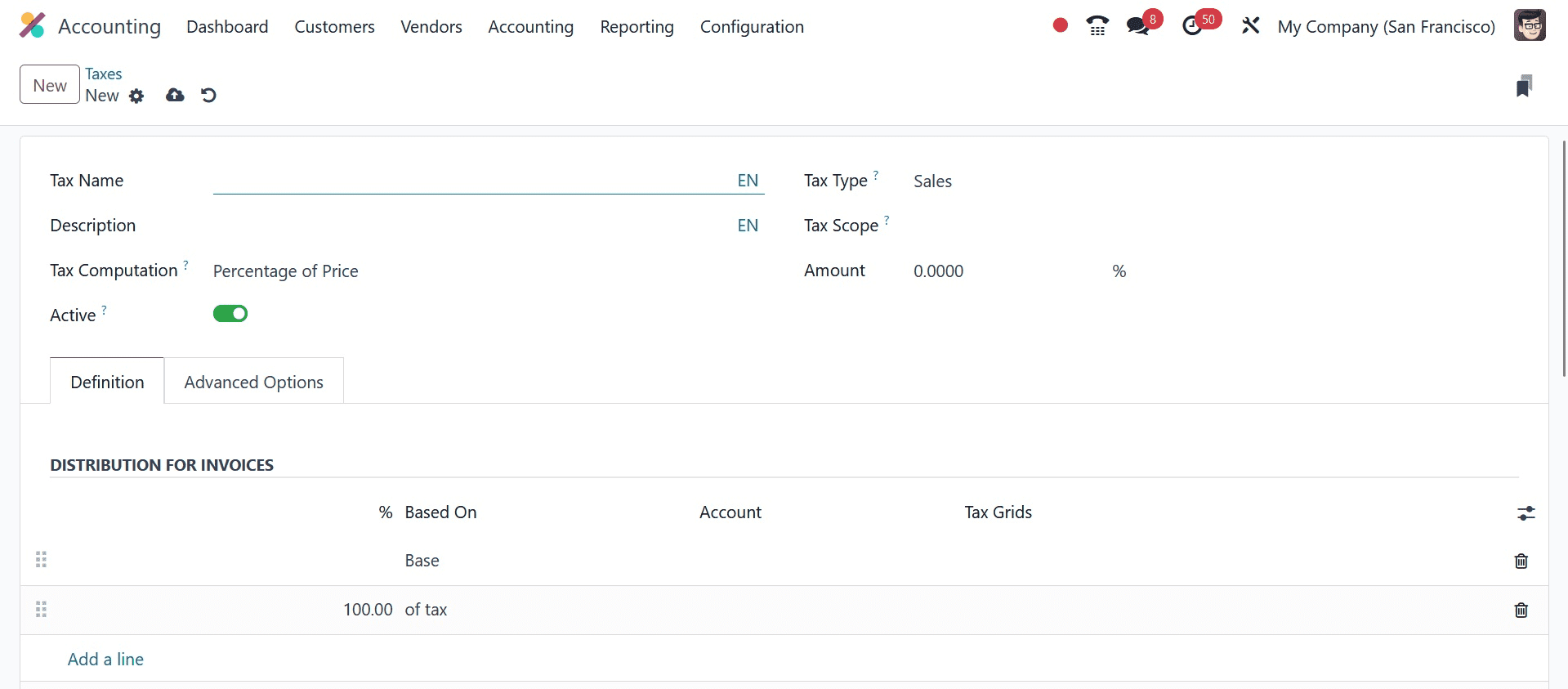Click the red recording dot icon
The image size is (1568, 689).
[x=1061, y=25]
